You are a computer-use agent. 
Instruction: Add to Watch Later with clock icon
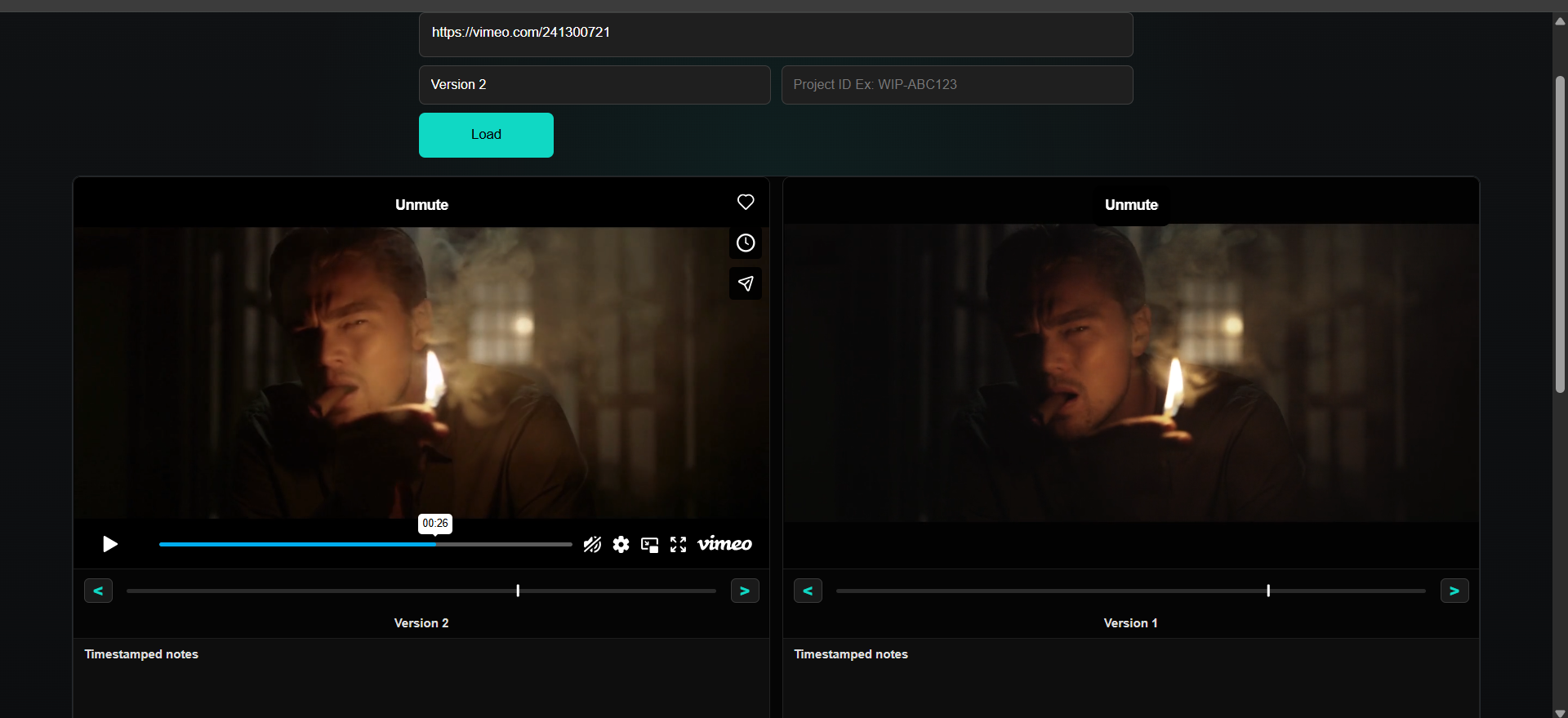coord(746,243)
